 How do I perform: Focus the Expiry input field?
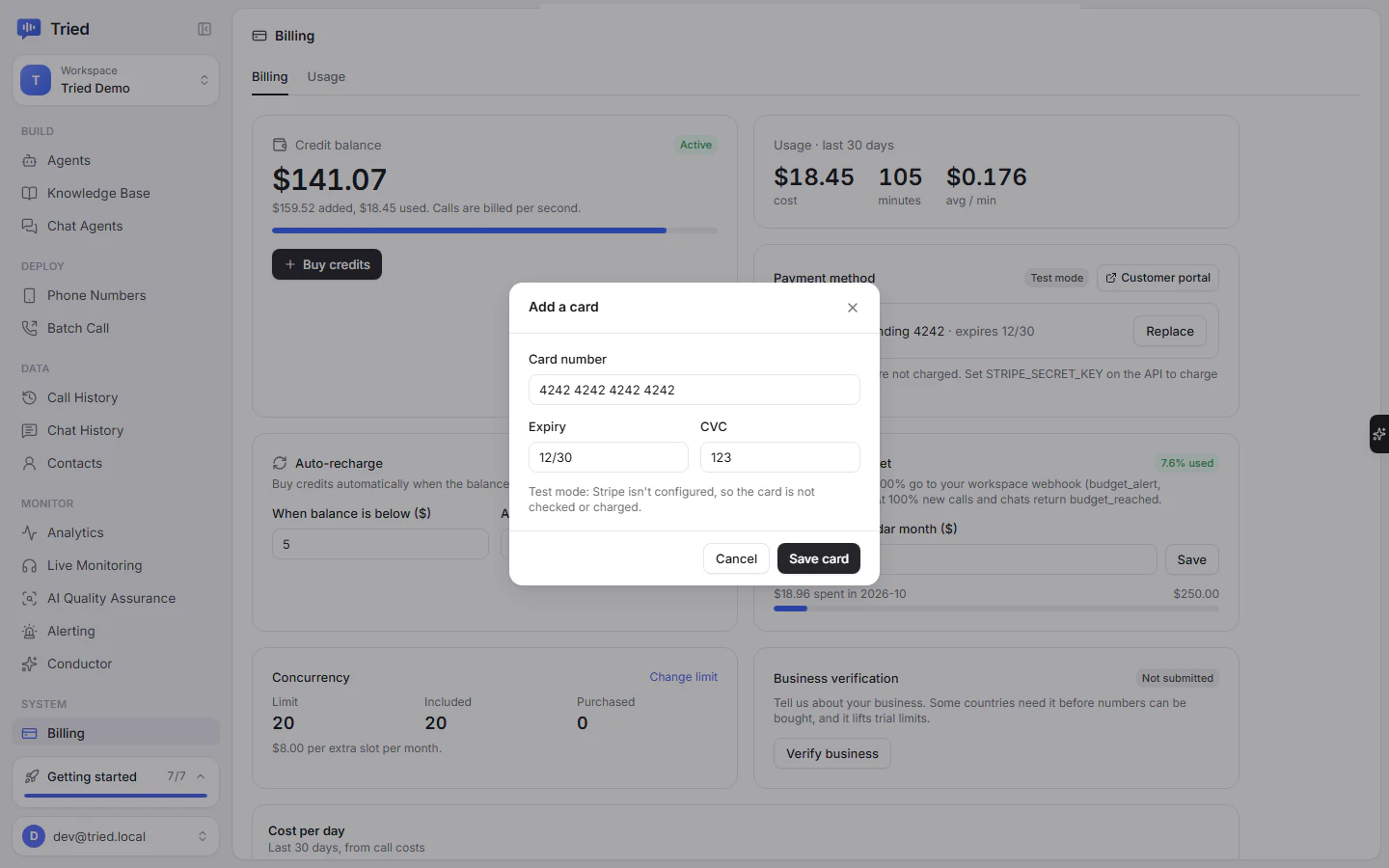(x=609, y=457)
